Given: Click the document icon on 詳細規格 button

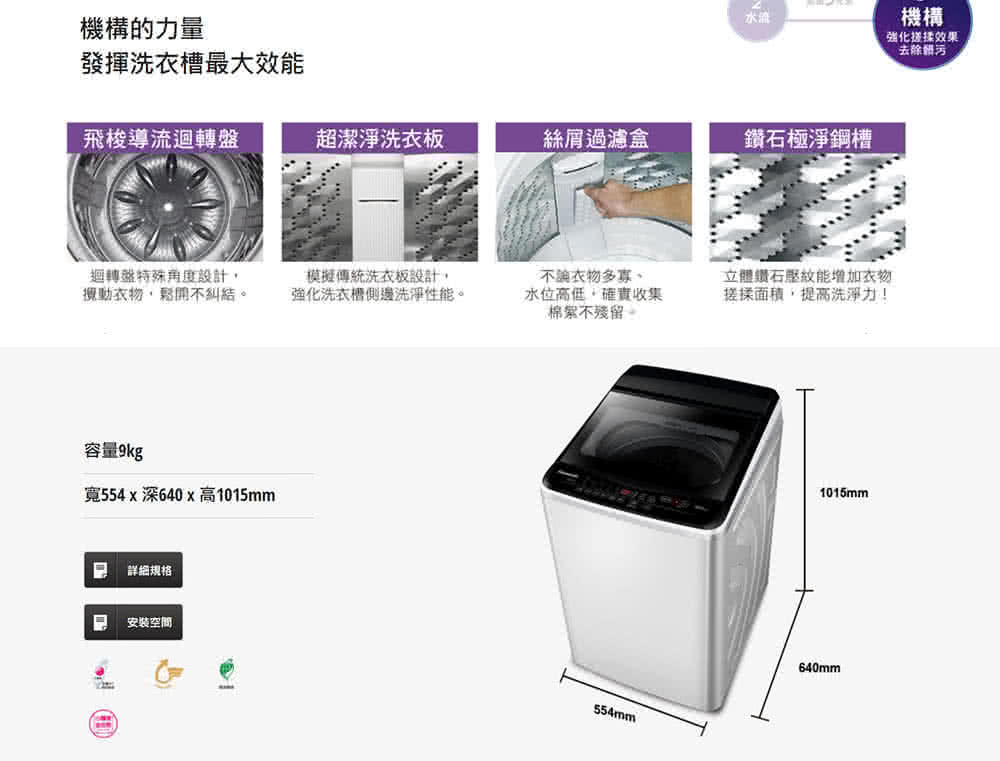Looking at the screenshot, I should 100,570.
